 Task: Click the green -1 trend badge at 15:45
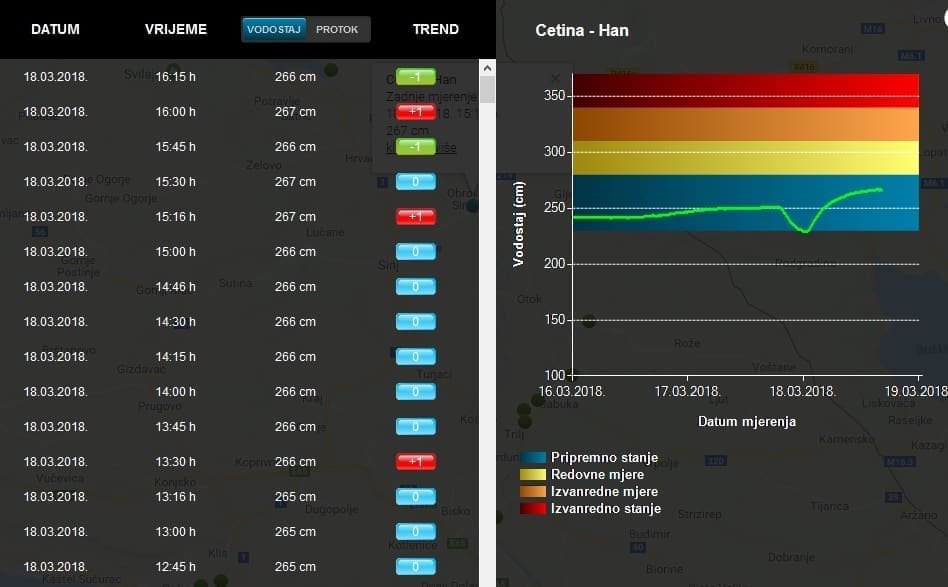pyautogui.click(x=416, y=146)
